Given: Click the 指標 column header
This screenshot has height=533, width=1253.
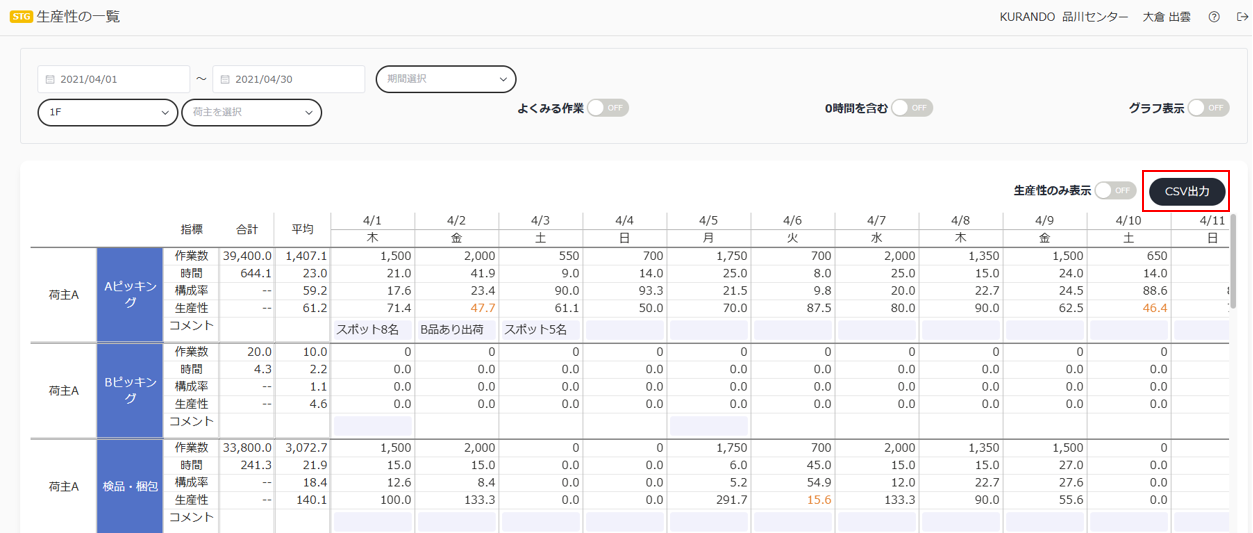Looking at the screenshot, I should (191, 229).
